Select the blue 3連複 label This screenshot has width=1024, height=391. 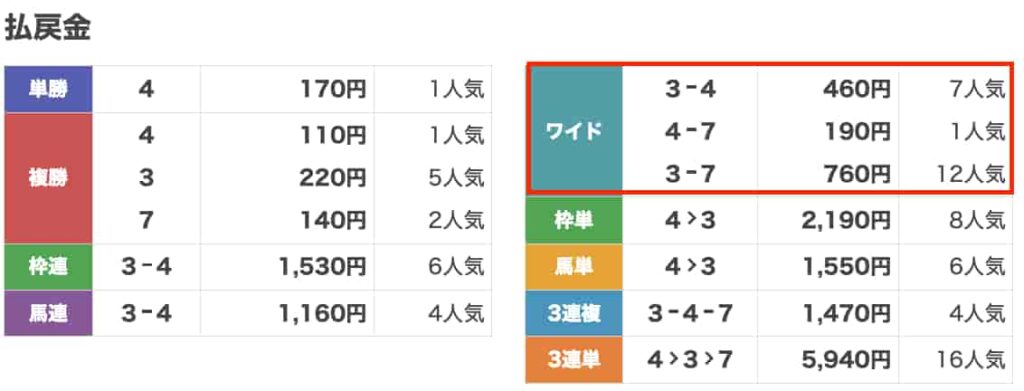574,313
